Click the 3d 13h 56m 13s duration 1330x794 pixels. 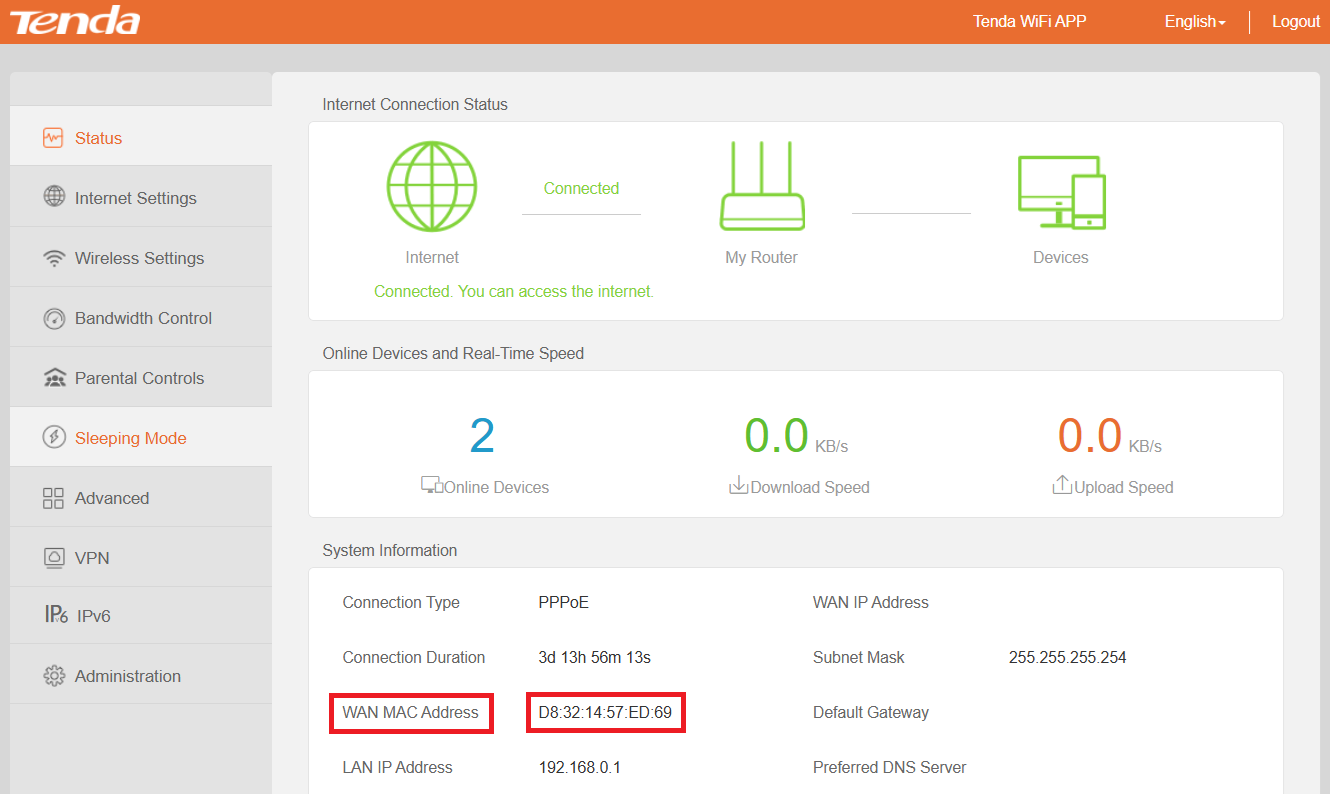tap(594, 657)
